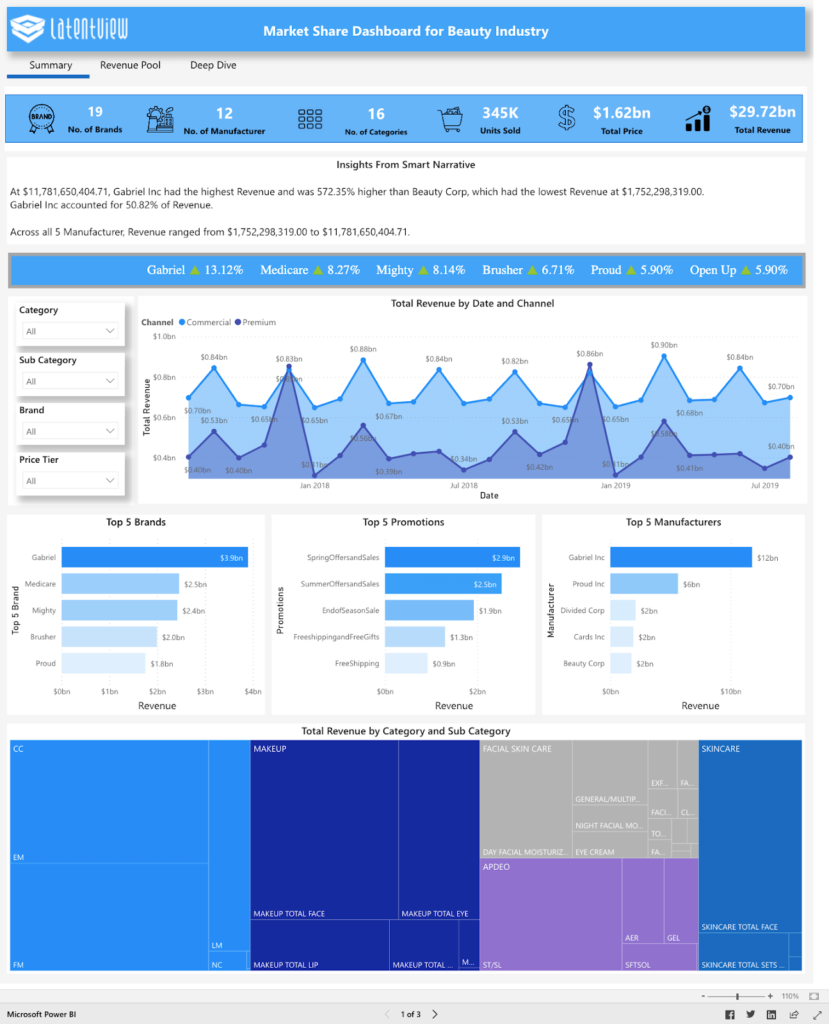Image resolution: width=829 pixels, height=1024 pixels.
Task: Select the Divided Corp manufacturer bar
Action: click(x=623, y=611)
